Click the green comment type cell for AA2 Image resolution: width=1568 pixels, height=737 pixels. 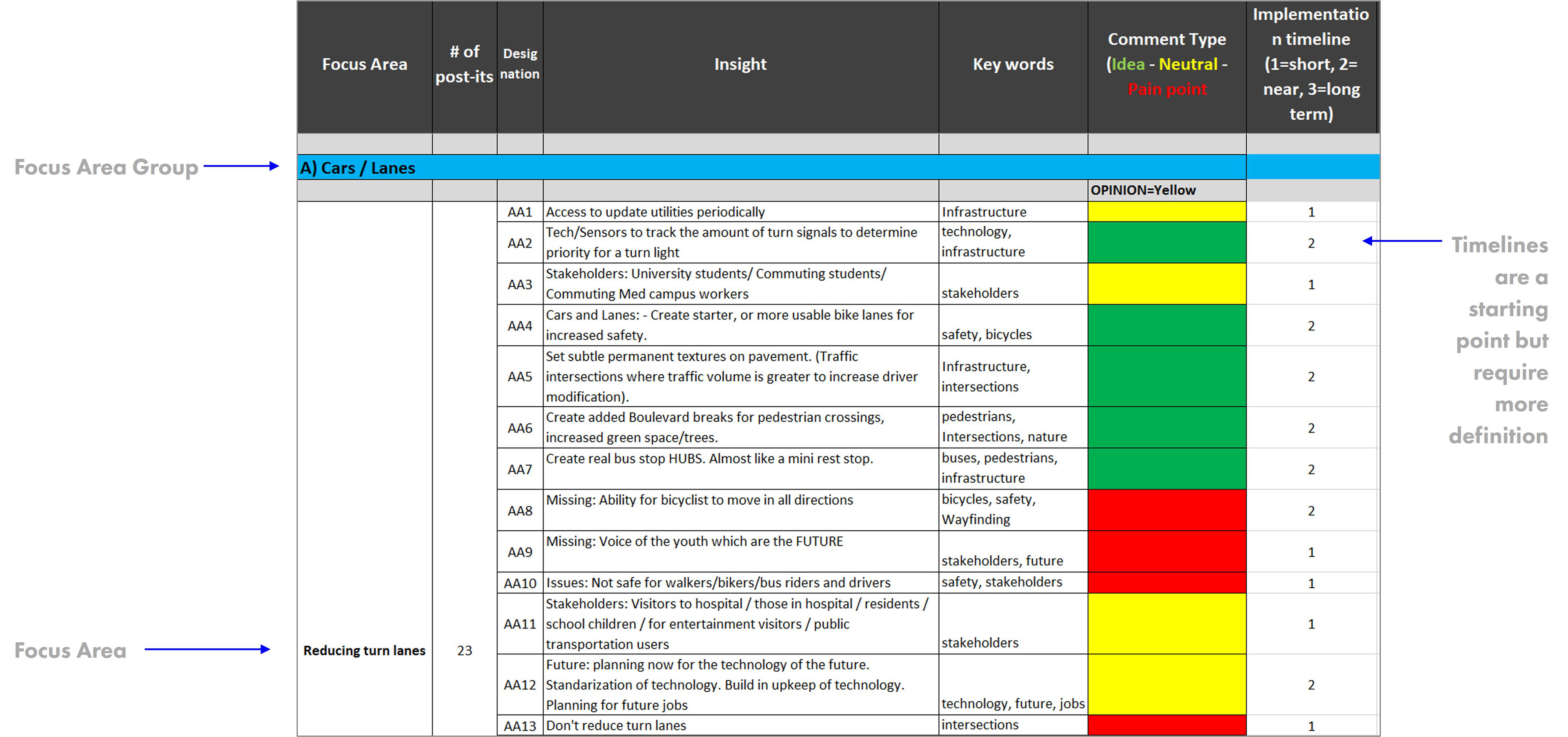pos(1166,242)
